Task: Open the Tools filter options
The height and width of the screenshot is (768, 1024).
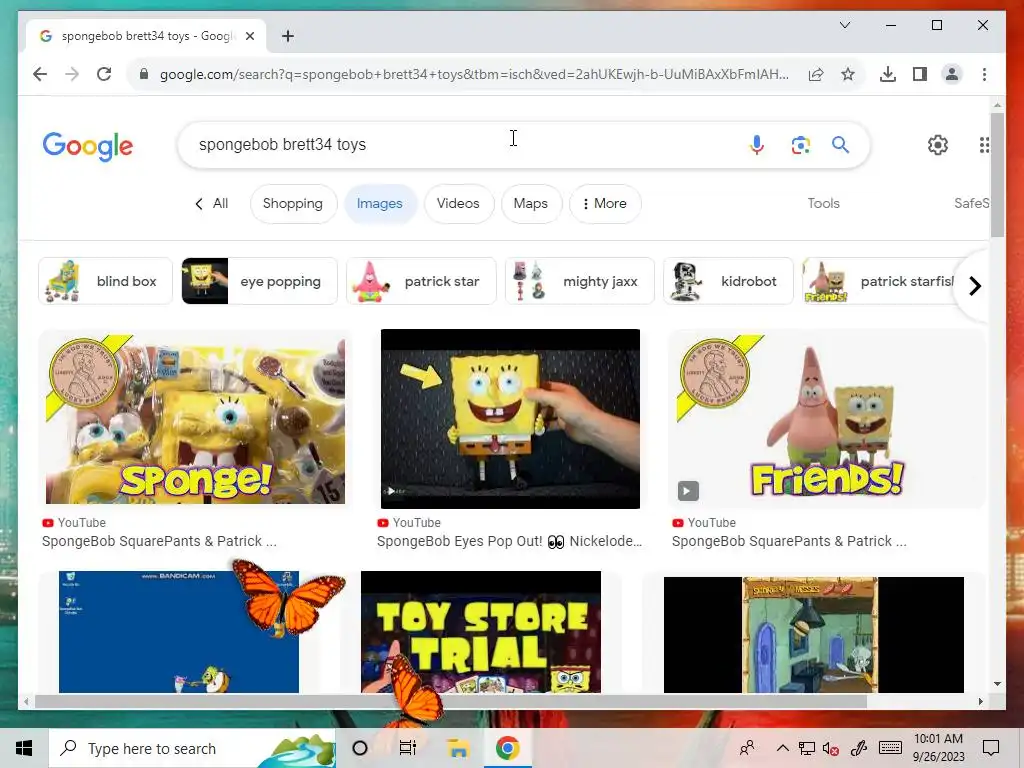Action: [824, 203]
